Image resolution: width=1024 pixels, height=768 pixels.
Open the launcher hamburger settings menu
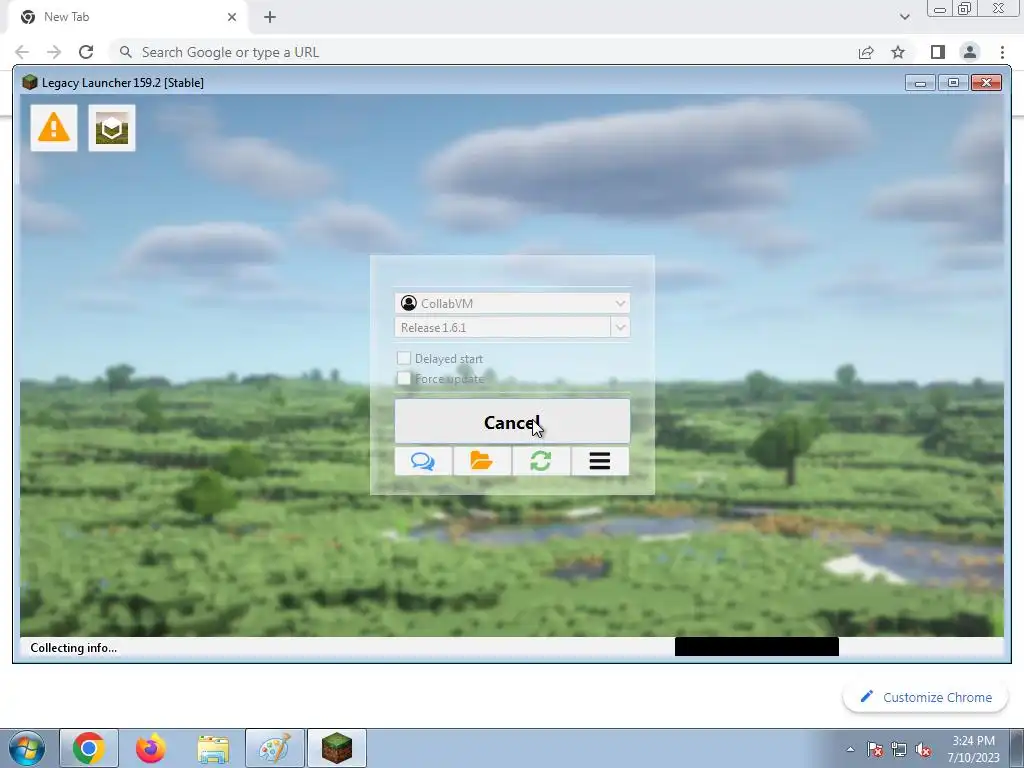(600, 461)
